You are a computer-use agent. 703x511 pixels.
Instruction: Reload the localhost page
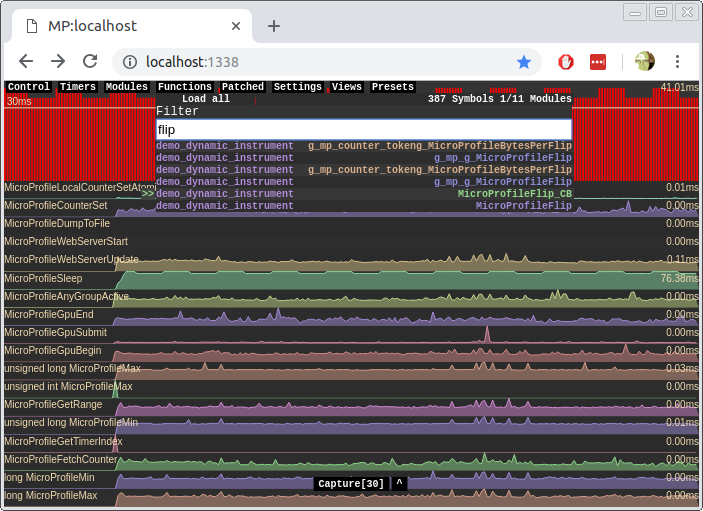90,62
